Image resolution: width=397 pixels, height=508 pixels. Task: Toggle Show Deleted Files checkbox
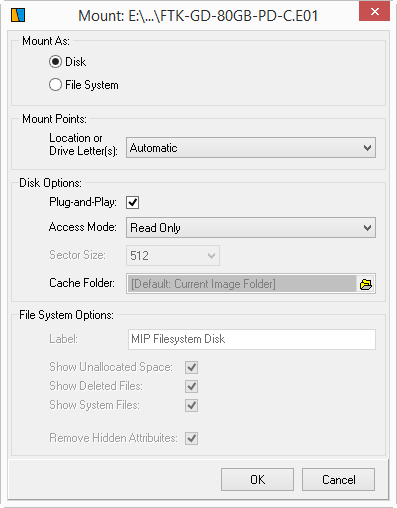coord(191,386)
